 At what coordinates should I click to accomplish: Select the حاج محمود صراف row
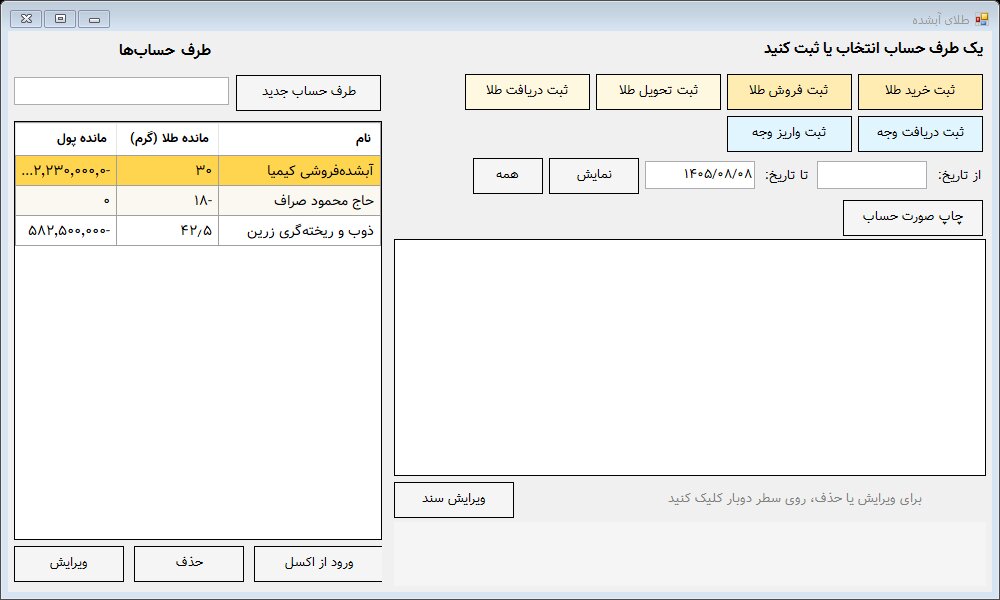tap(198, 201)
